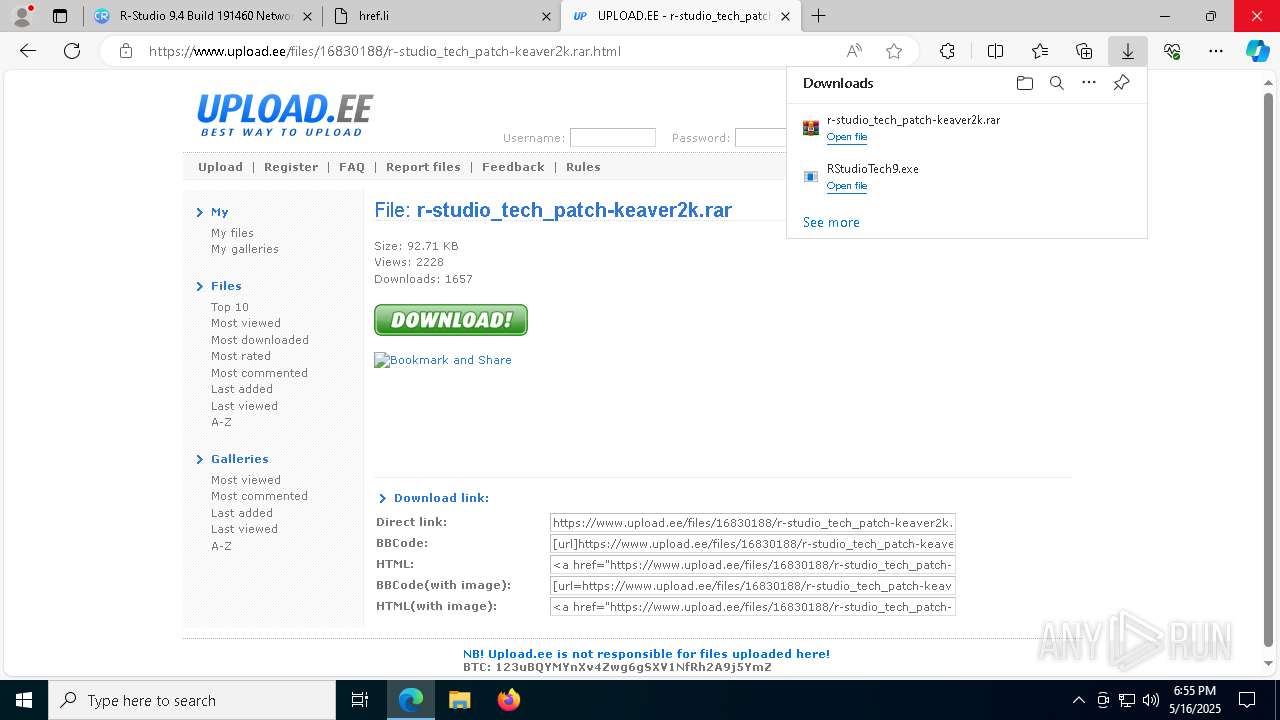Screen dimensions: 1280x720
Task: Open Feedback in site menu
Action: (x=513, y=167)
